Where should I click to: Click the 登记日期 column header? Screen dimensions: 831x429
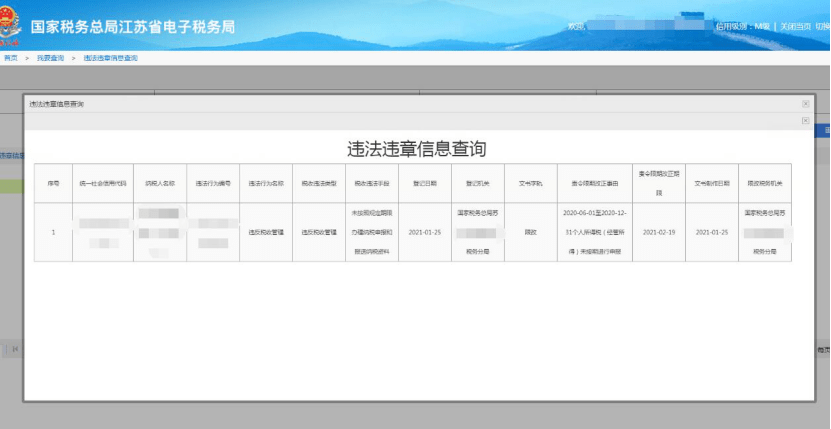pyautogui.click(x=425, y=183)
